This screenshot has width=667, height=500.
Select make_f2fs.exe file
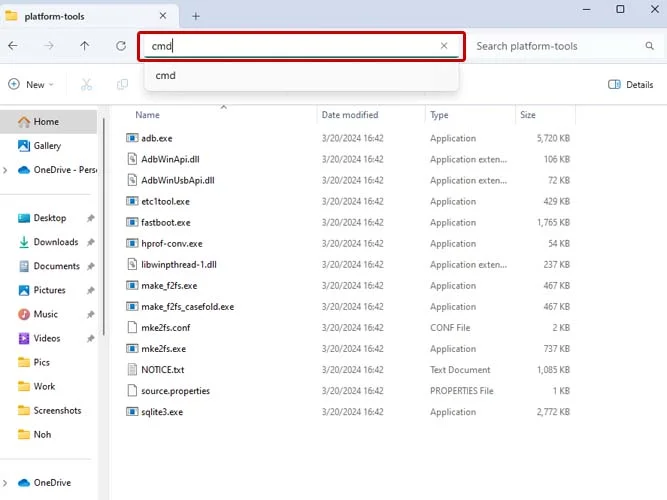[169, 286]
